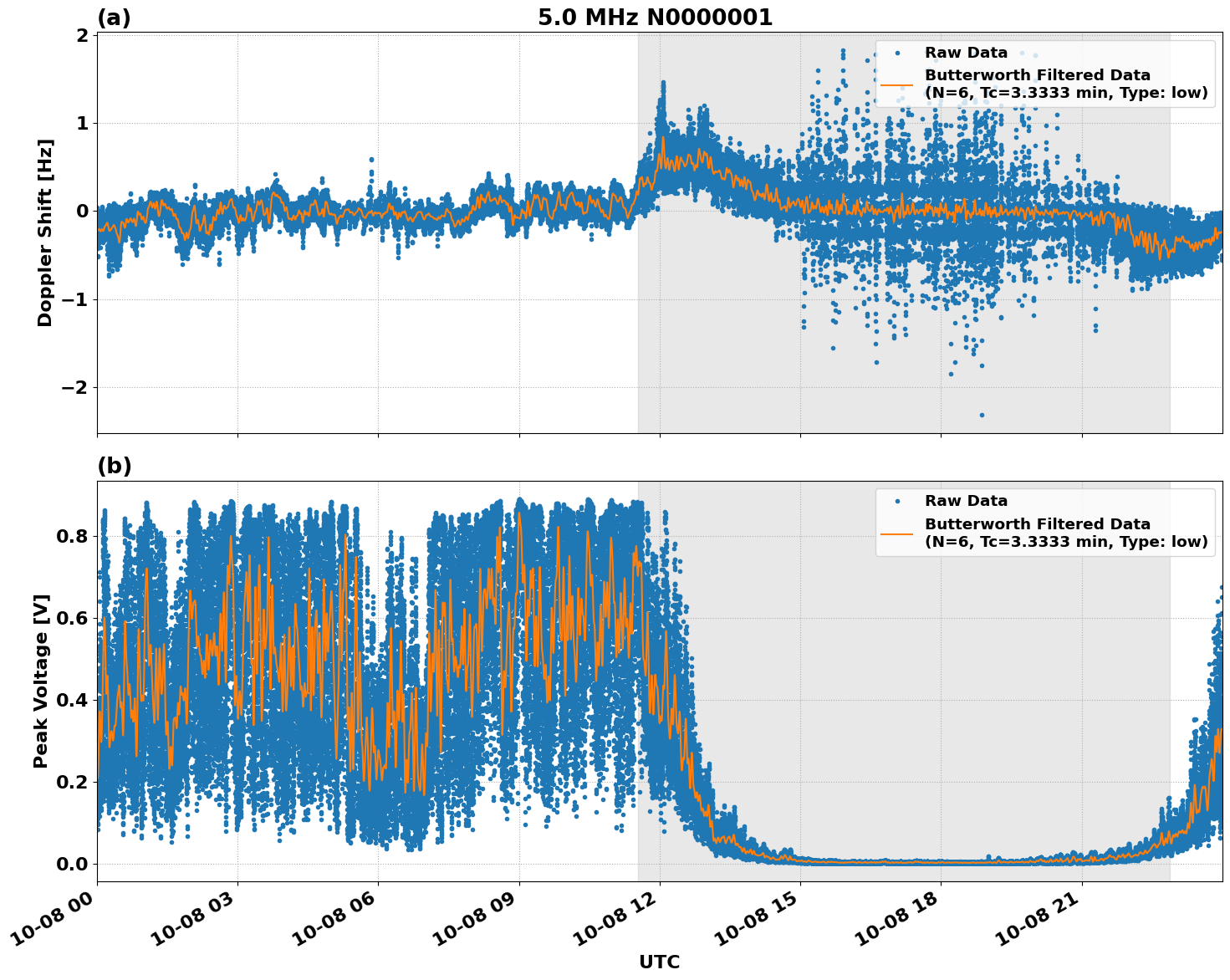Toggle the Raw Data legend entry in panel (a)
This screenshot has width=1230, height=980.
pyautogui.click(x=966, y=51)
